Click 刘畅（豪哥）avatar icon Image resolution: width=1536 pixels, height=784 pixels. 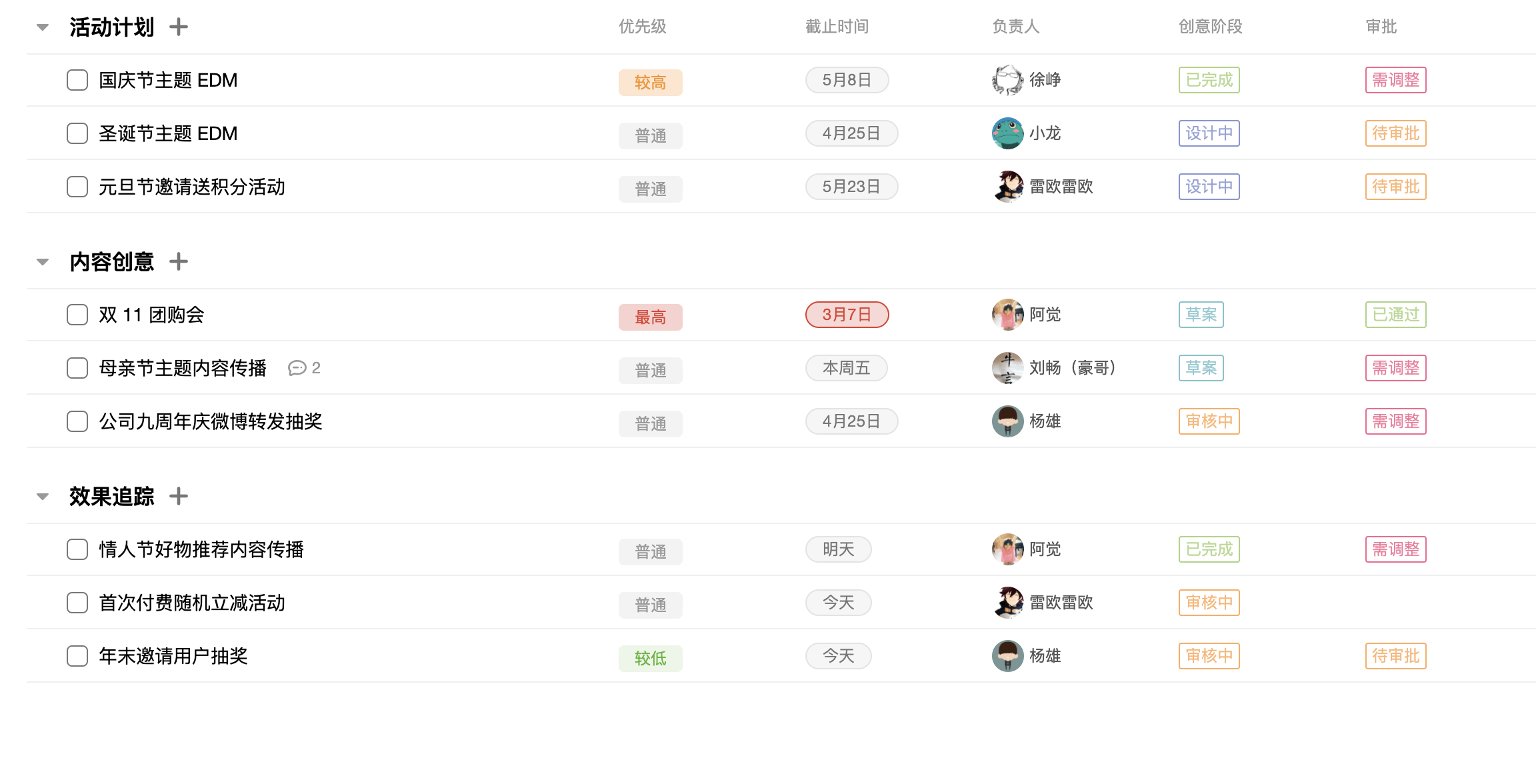1007,368
